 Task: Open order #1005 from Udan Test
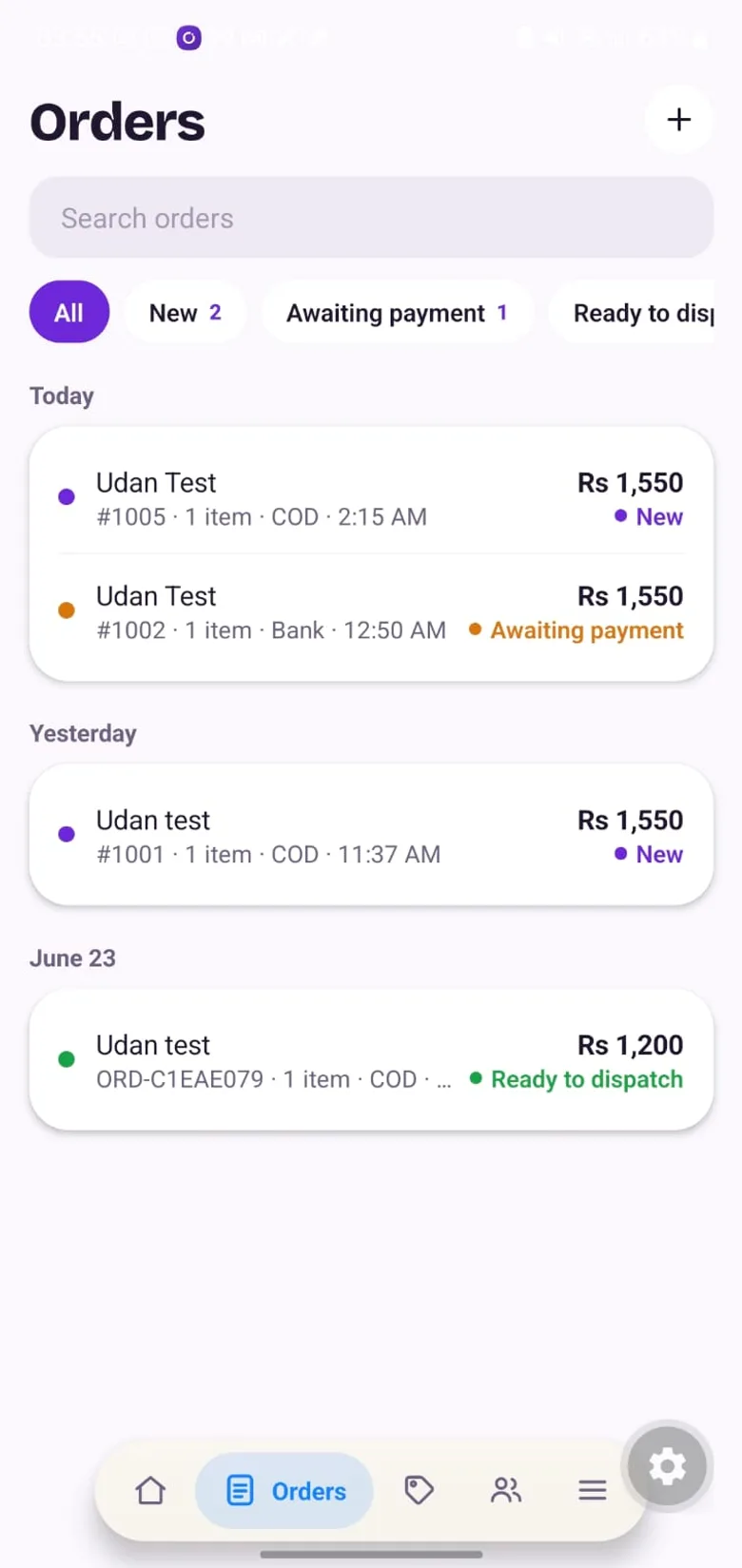[x=371, y=499]
